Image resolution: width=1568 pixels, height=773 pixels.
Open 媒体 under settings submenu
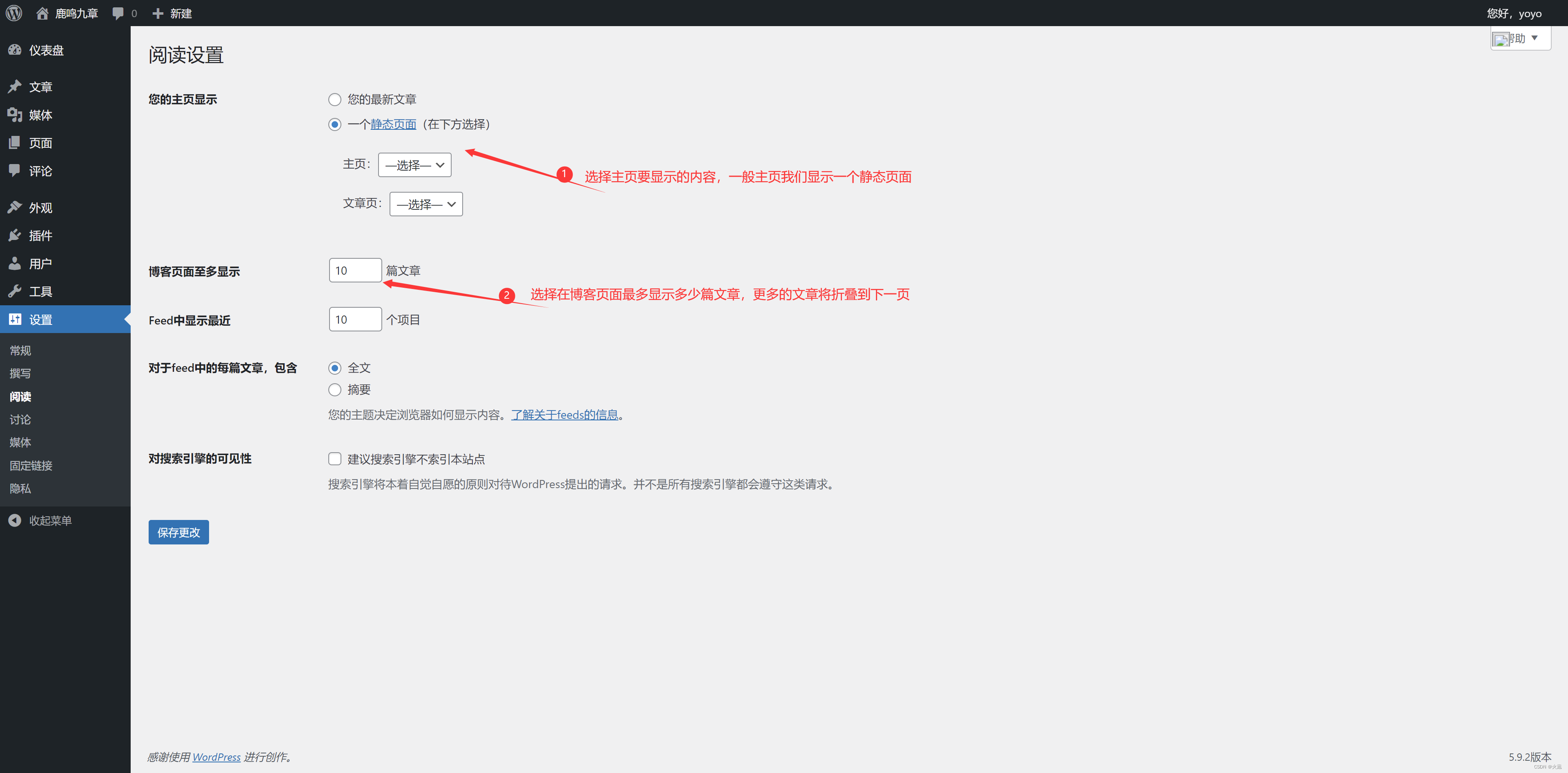tap(20, 442)
